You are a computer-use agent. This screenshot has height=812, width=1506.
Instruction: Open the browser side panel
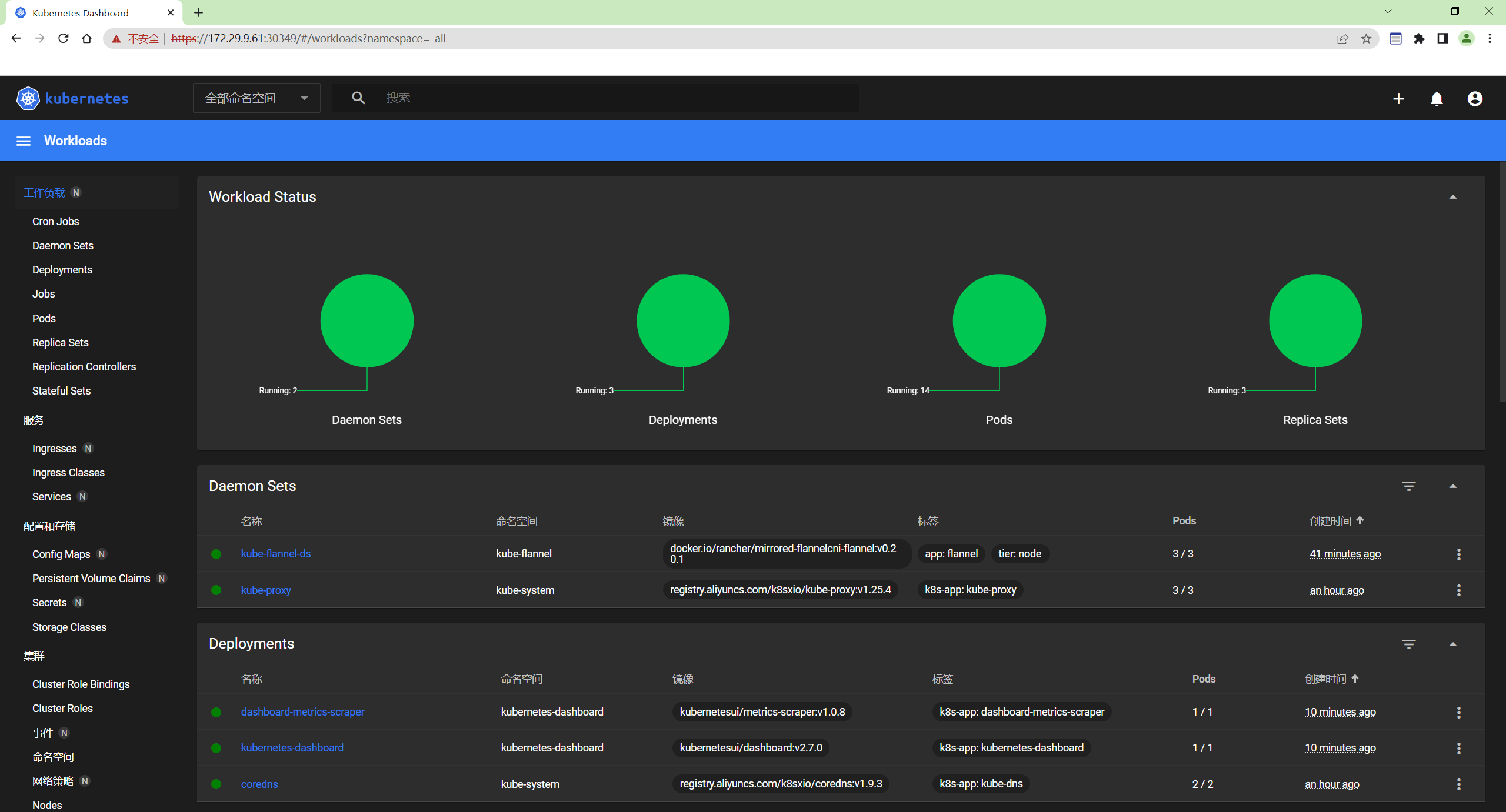pyautogui.click(x=1442, y=38)
